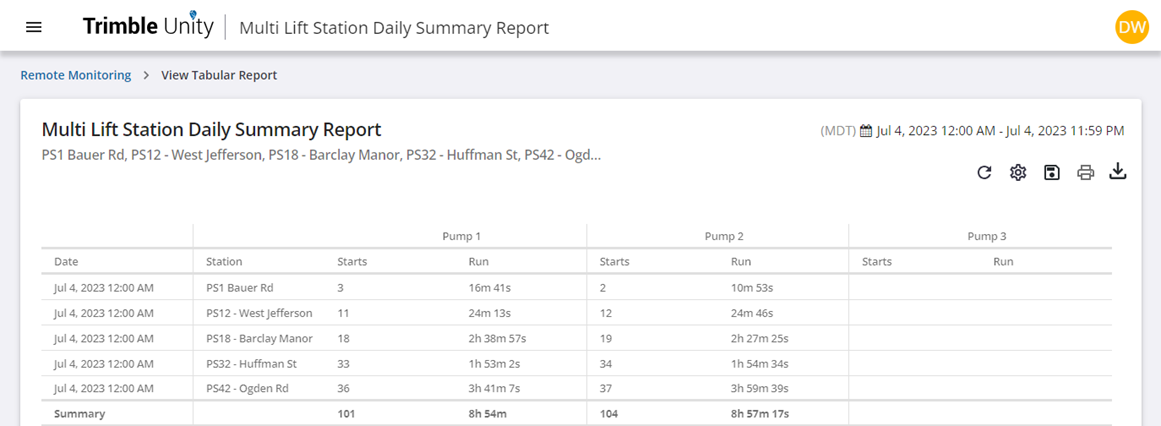This screenshot has width=1161, height=426.
Task: Open report settings gear icon
Action: [1018, 173]
